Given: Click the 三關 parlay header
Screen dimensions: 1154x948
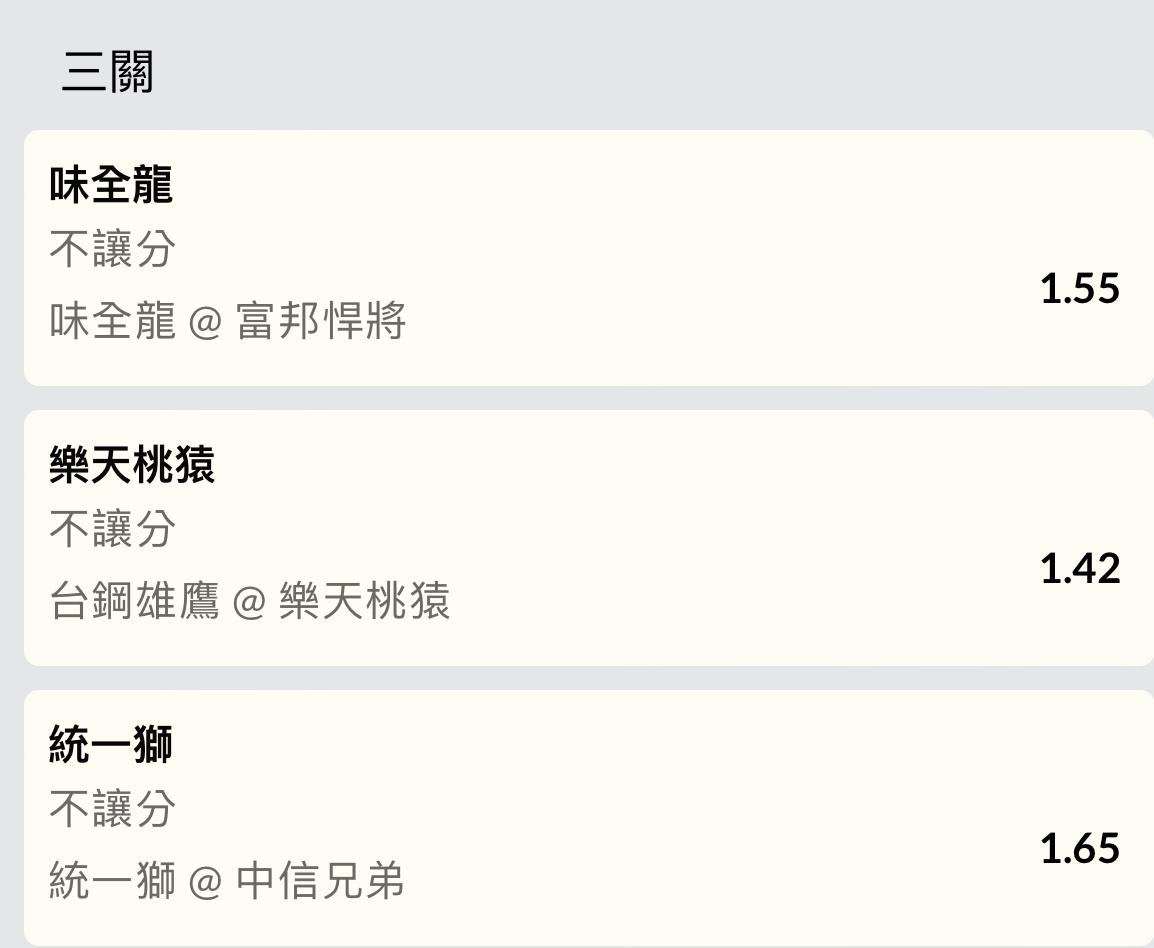Looking at the screenshot, I should 108,73.
